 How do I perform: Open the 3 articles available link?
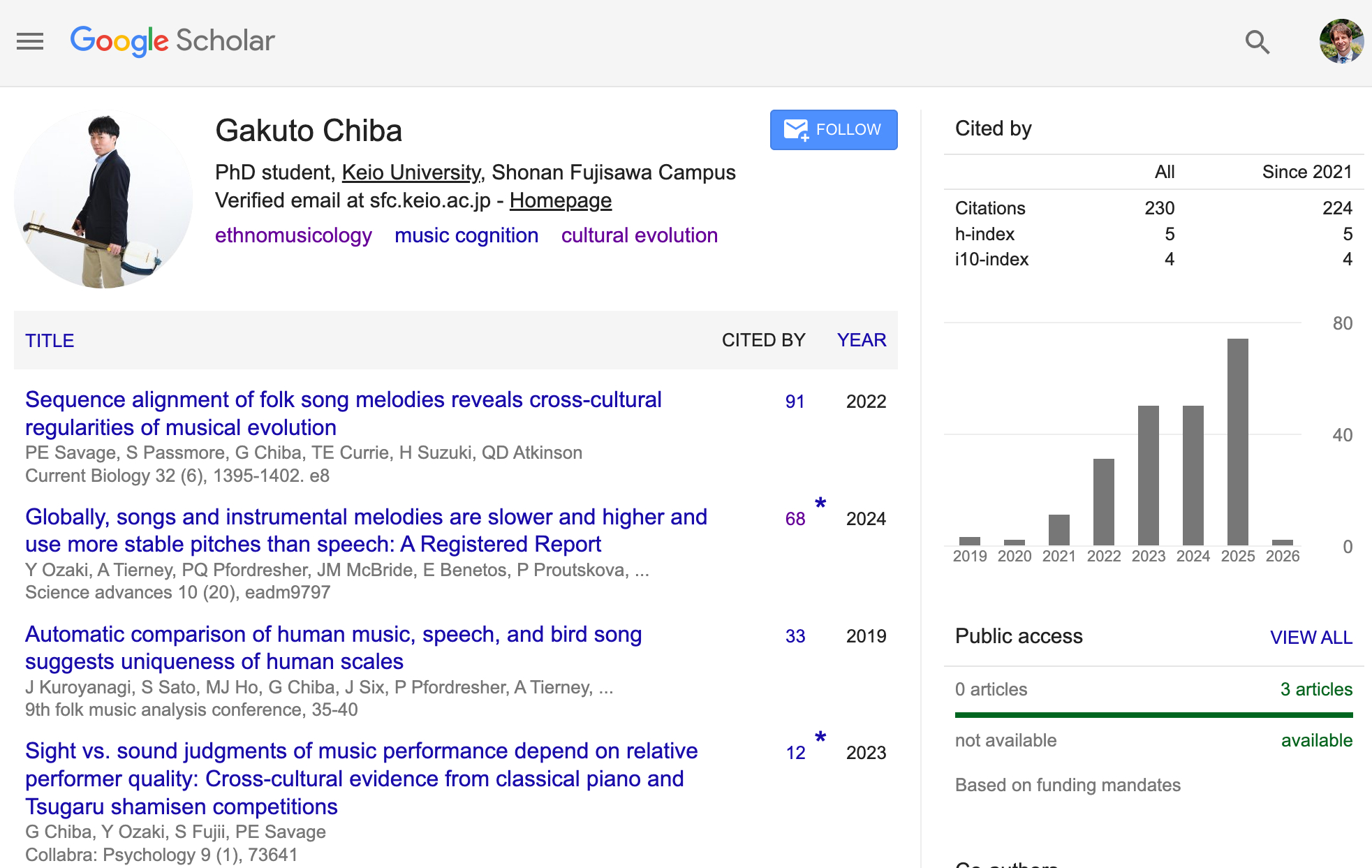click(x=1315, y=689)
